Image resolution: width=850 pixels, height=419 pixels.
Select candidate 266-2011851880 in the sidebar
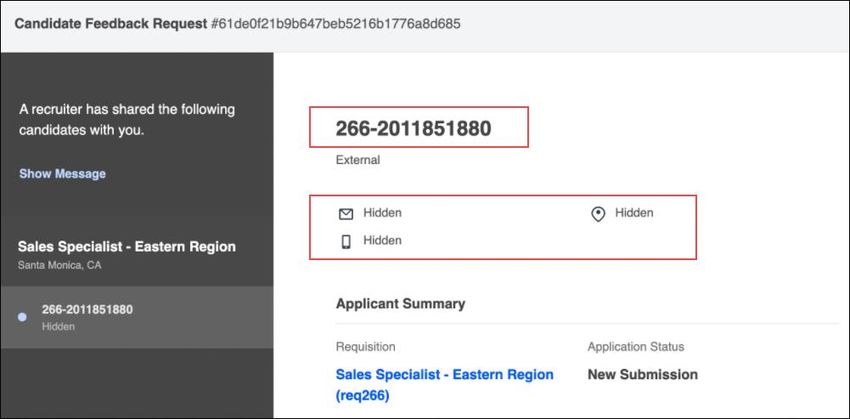(137, 317)
